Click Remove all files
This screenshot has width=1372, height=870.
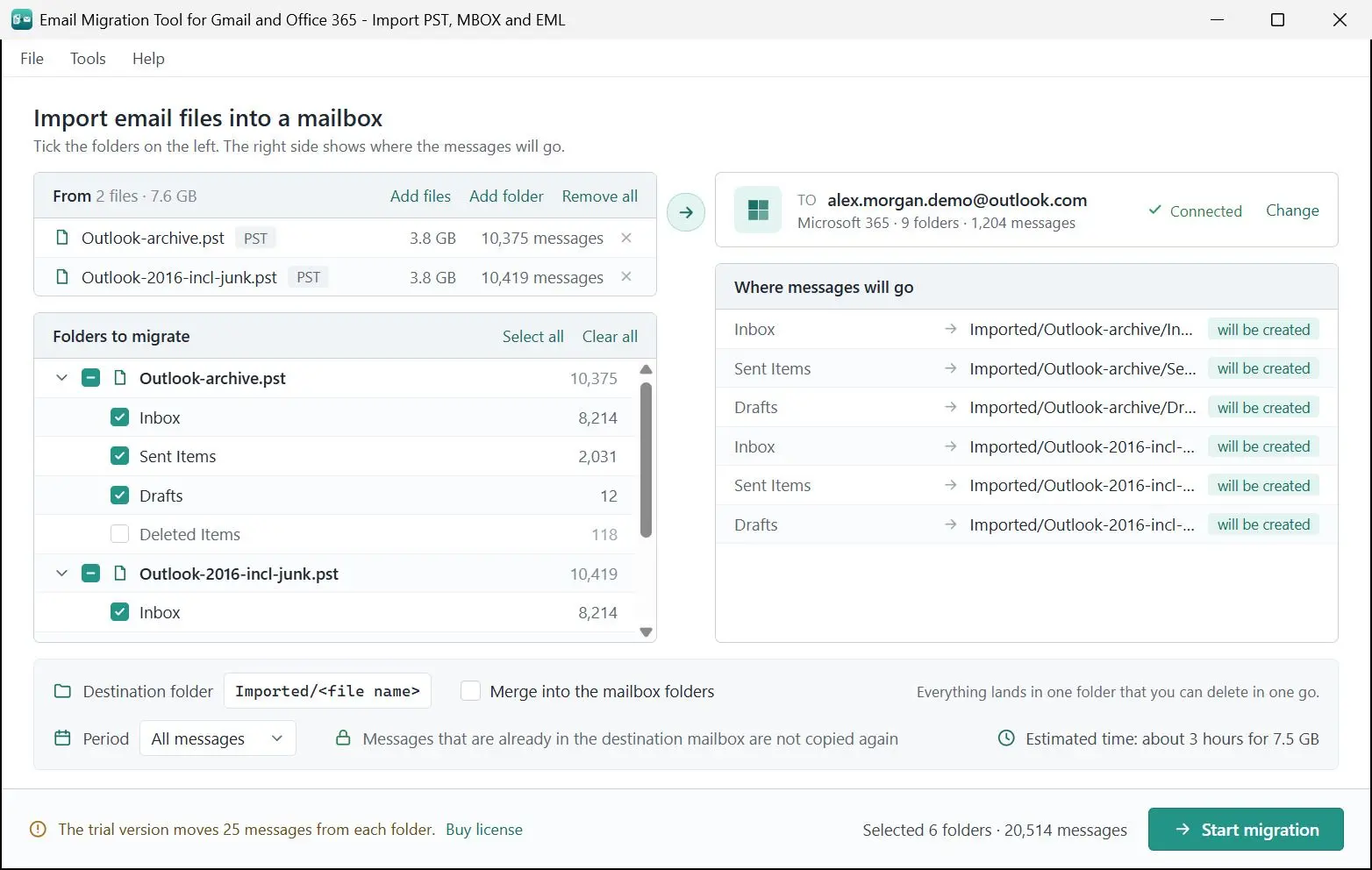(x=600, y=196)
